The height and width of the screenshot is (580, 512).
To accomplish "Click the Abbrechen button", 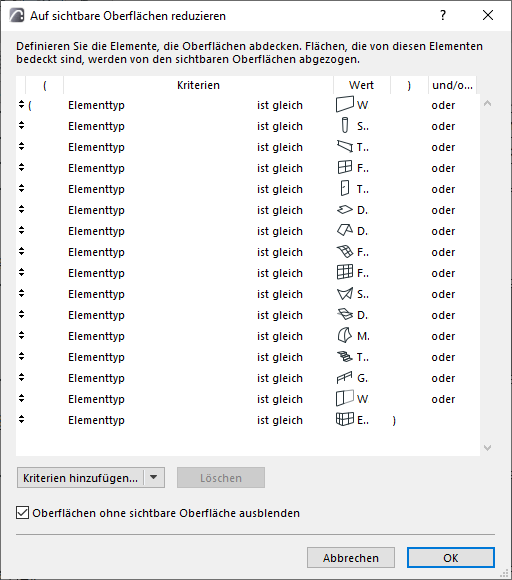I will point(351,557).
